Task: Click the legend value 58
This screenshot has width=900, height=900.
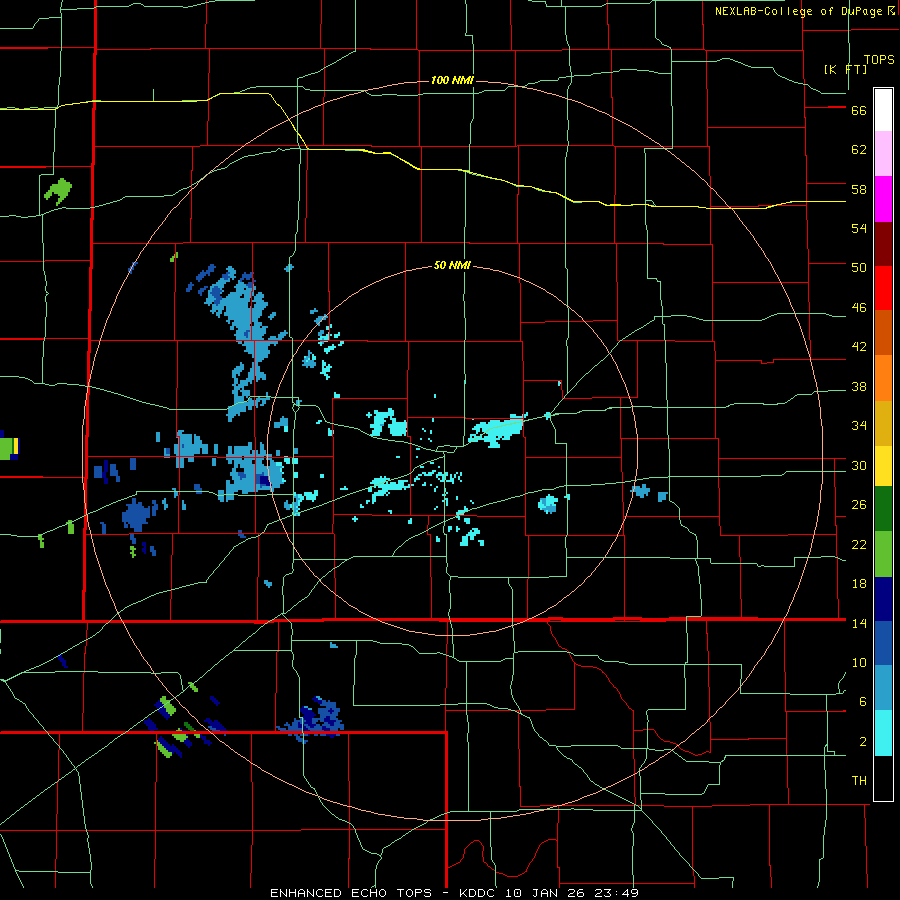Action: pos(859,189)
